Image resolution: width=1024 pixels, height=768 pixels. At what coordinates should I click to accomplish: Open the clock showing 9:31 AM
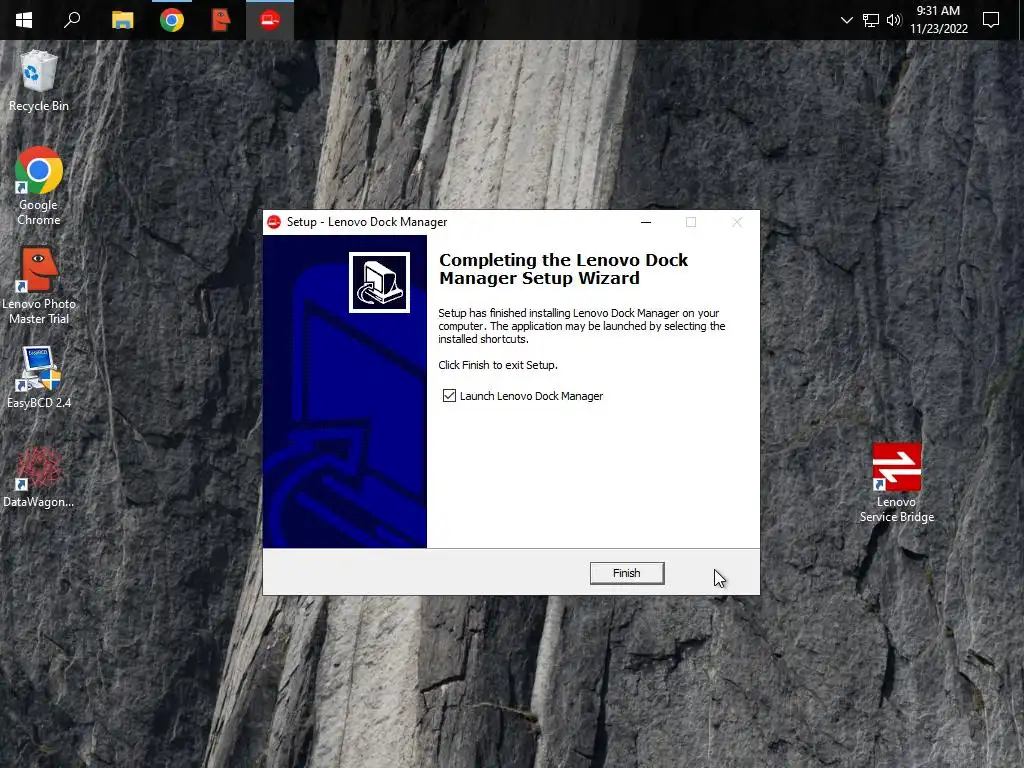[938, 20]
